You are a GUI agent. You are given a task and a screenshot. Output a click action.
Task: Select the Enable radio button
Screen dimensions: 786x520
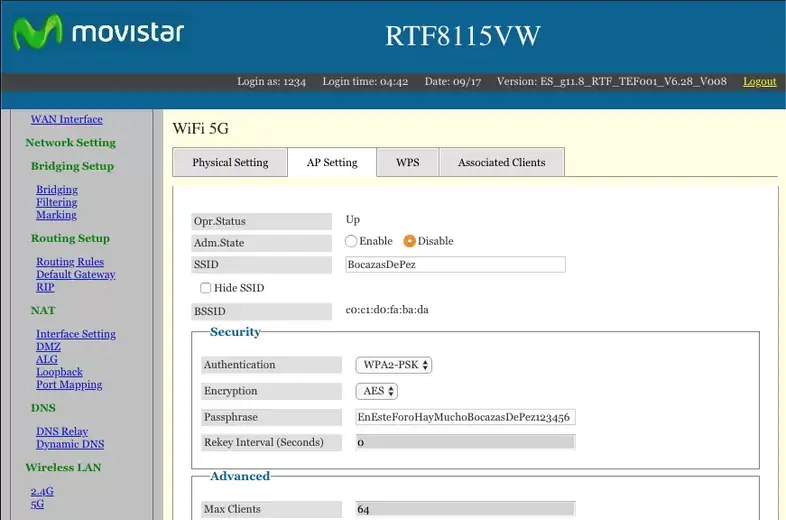coord(351,241)
